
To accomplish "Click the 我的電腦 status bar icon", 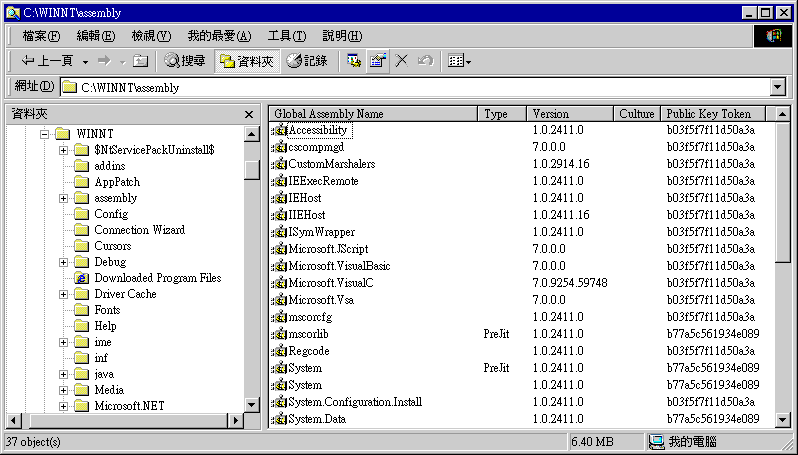I will click(x=657, y=442).
